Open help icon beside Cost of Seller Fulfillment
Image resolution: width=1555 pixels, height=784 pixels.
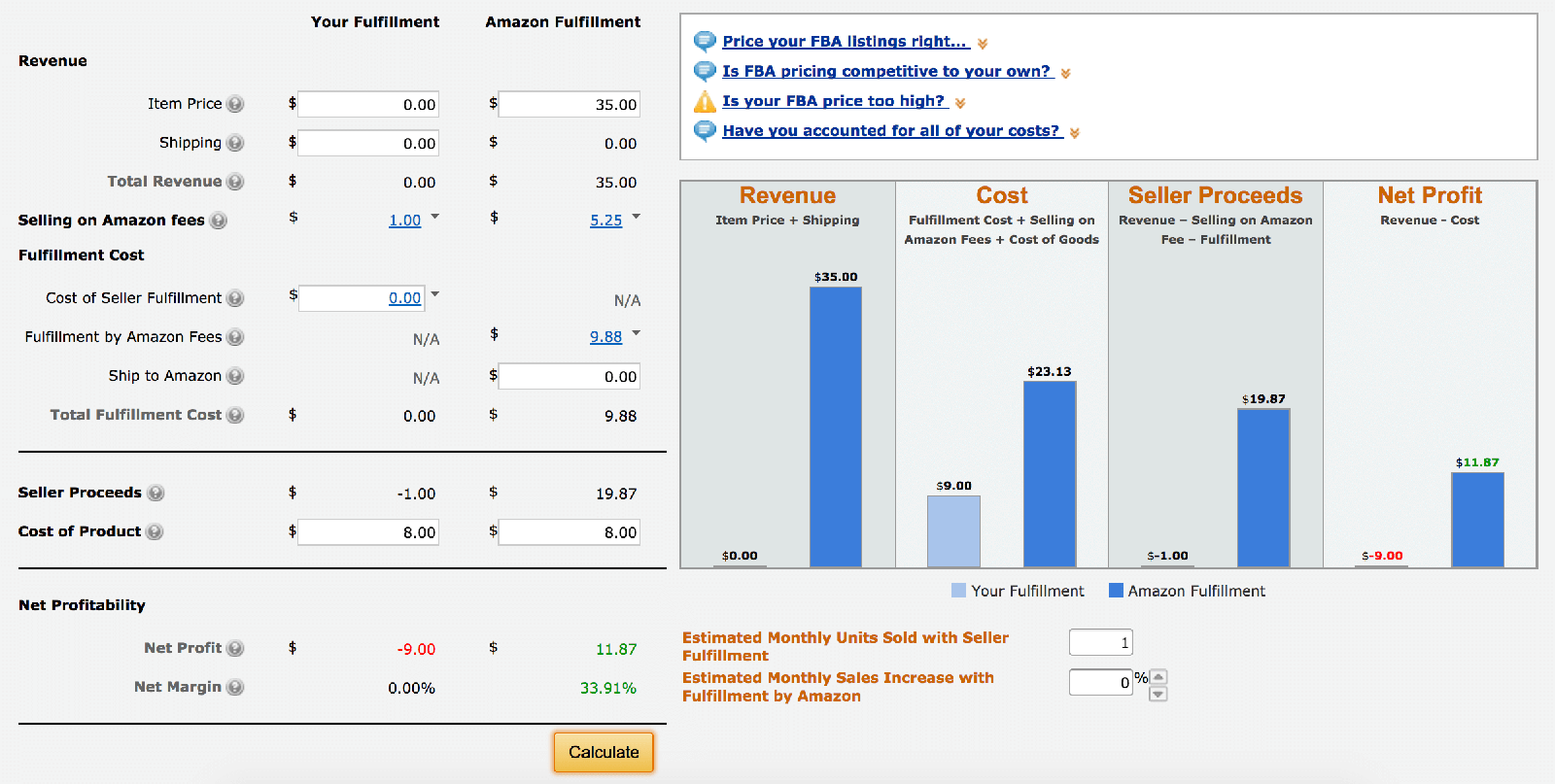[x=235, y=298]
